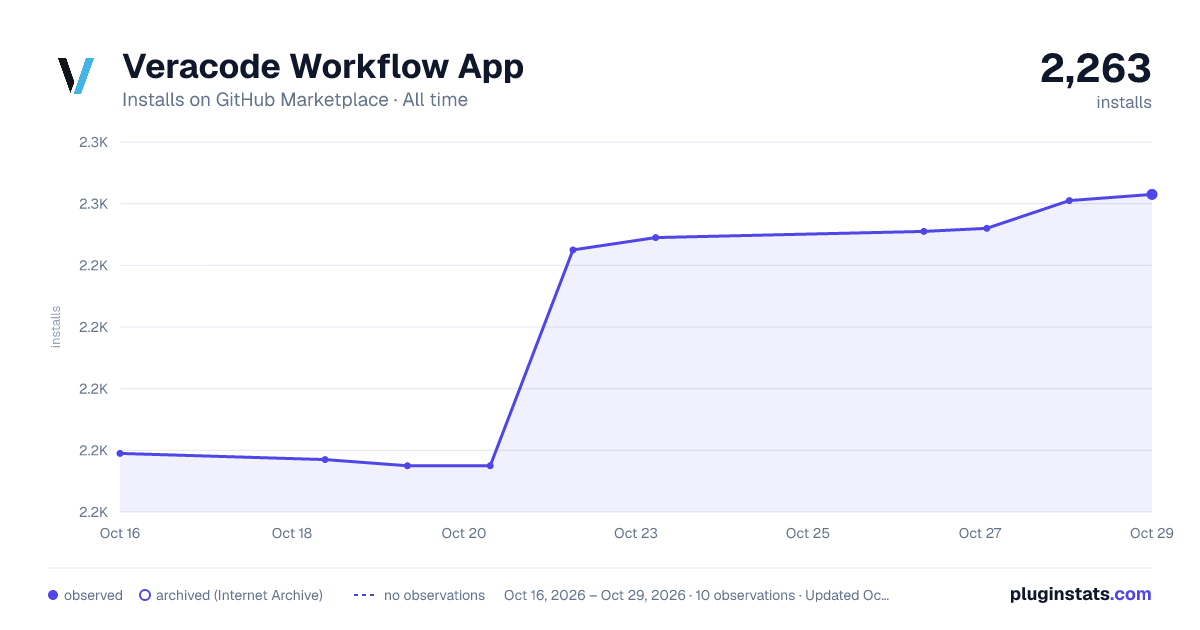Click the 'Oct 18' x-axis label
The height and width of the screenshot is (630, 1200).
click(292, 533)
